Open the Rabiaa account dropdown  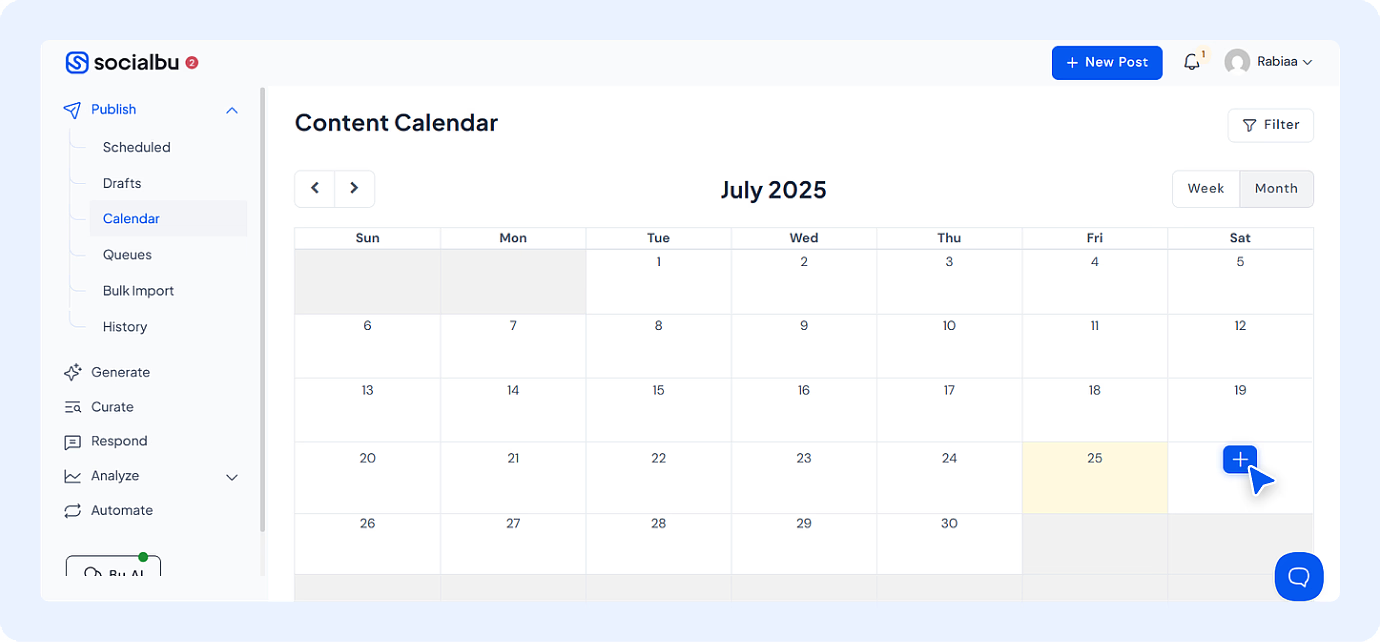point(1269,62)
